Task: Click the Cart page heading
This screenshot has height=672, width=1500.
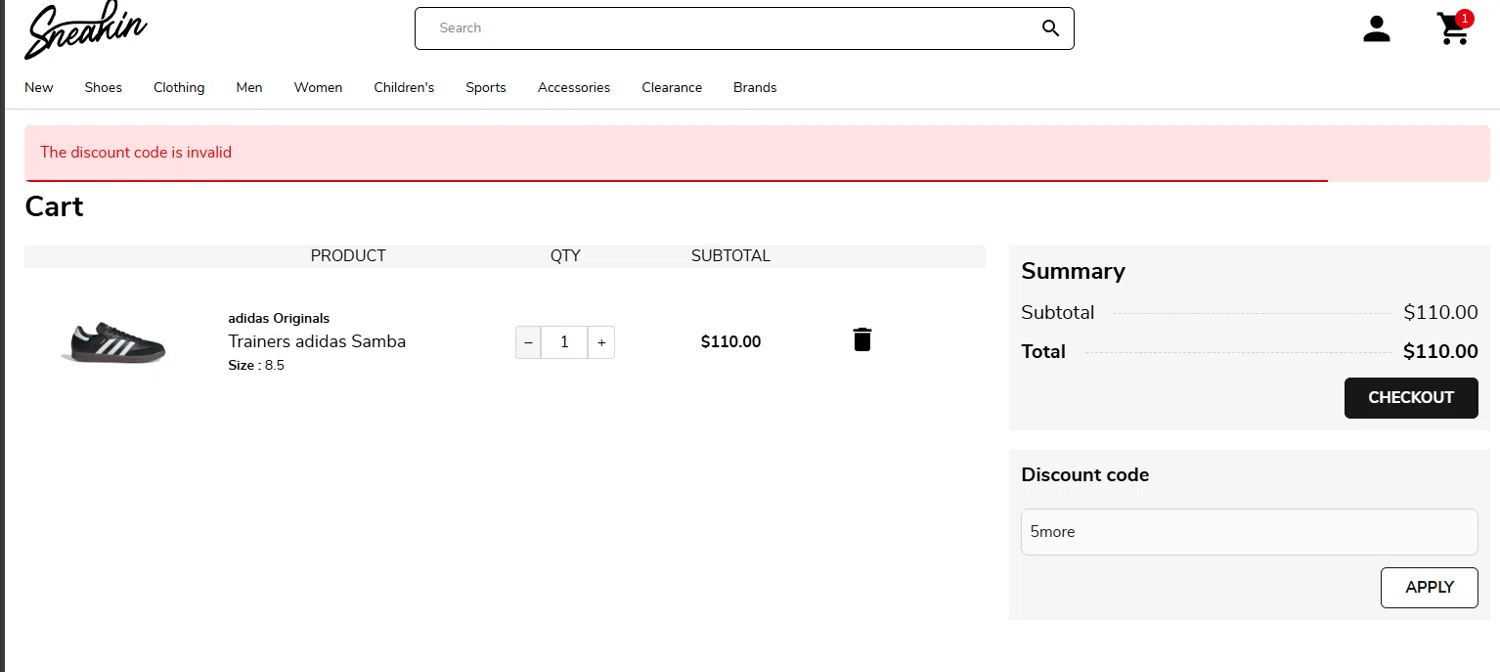Action: 54,207
